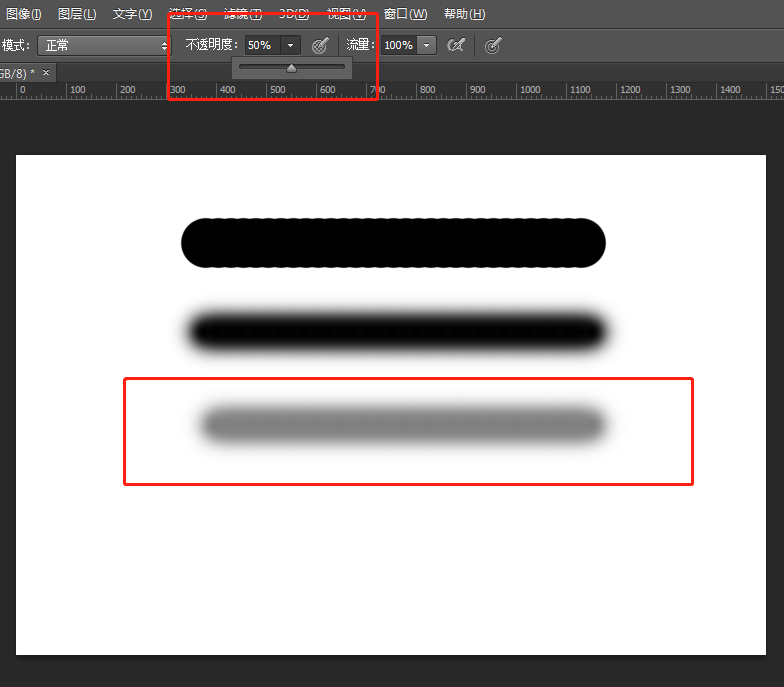Open the 视图(V) view menu
This screenshot has width=784, height=687.
click(346, 14)
